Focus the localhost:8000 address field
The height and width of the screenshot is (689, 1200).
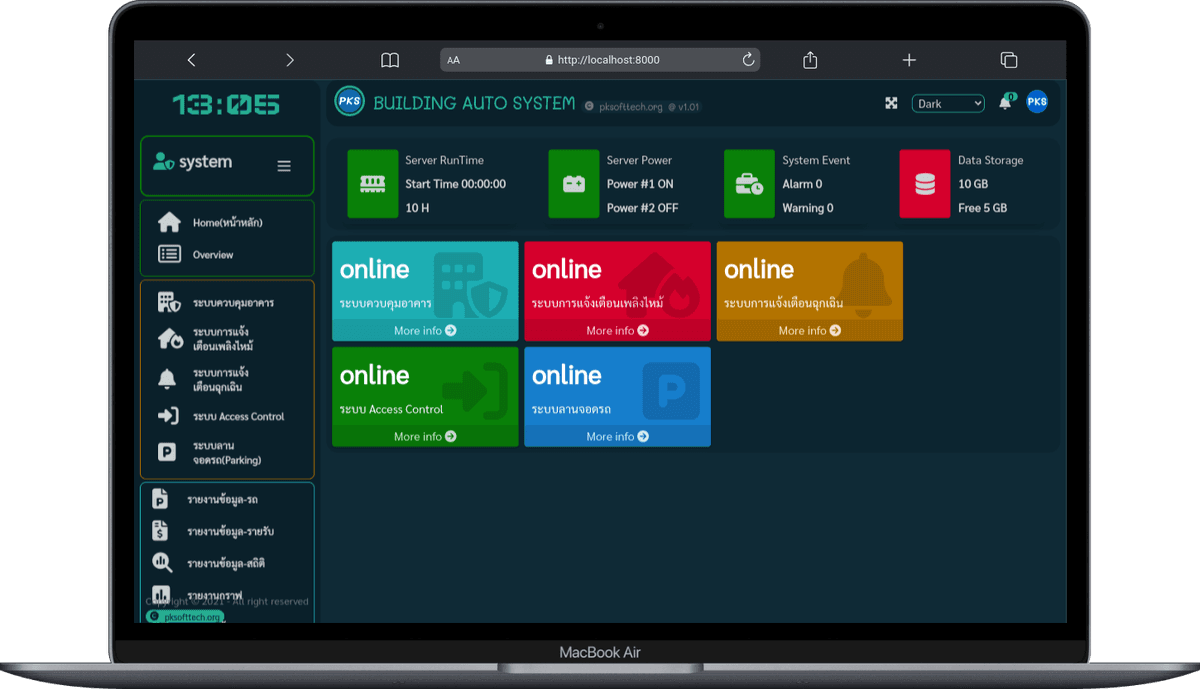[600, 60]
